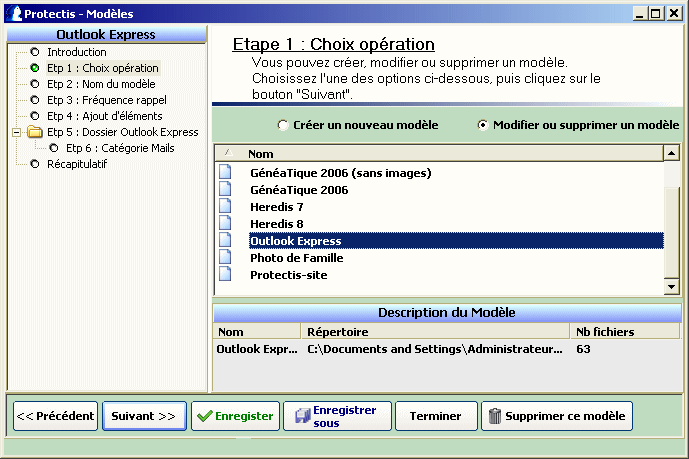Click model list scrollbar down arrow

(671, 287)
